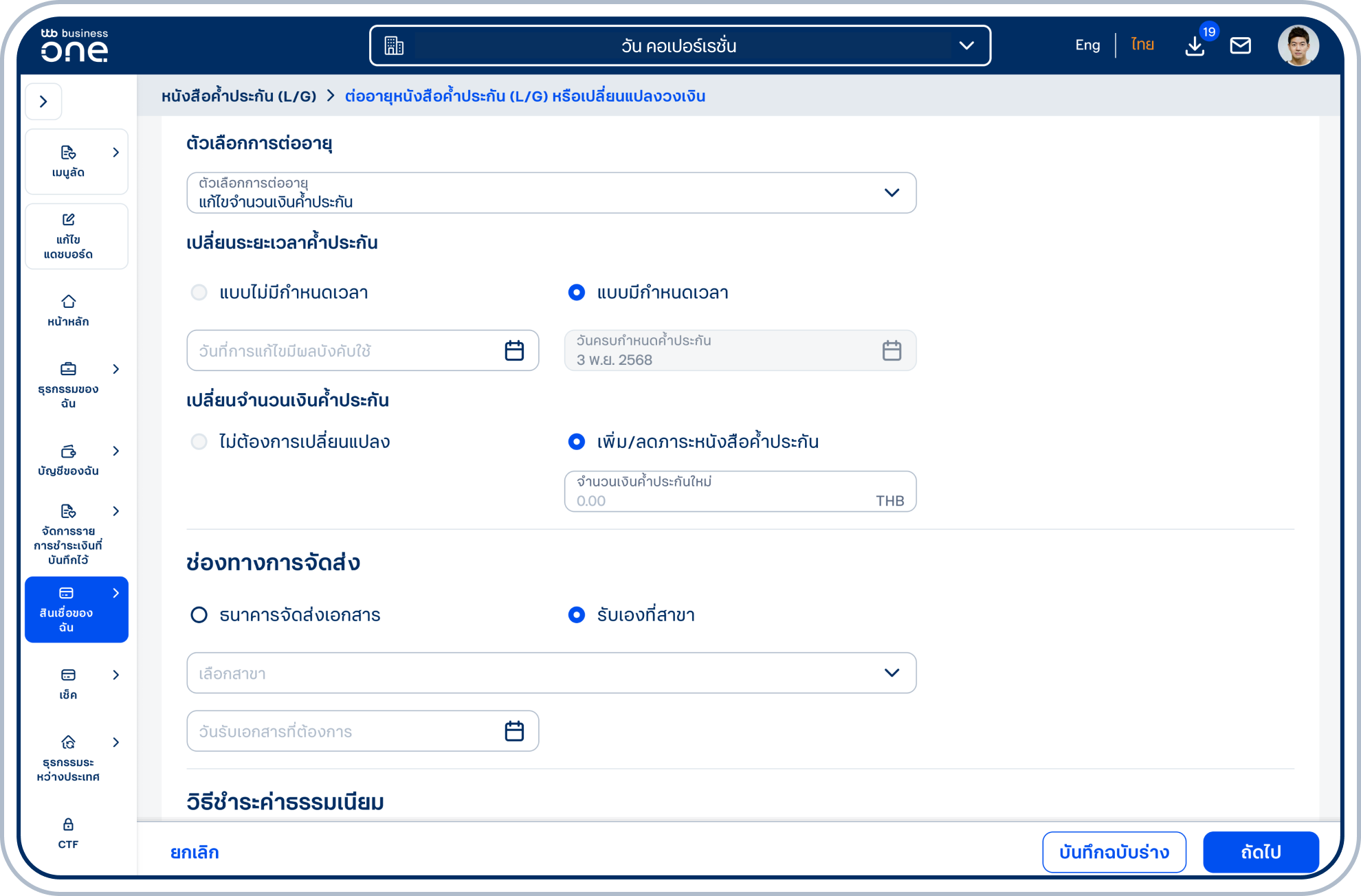Select แบบไม่มีกำหนดเวลา radio option

pyautogui.click(x=199, y=293)
